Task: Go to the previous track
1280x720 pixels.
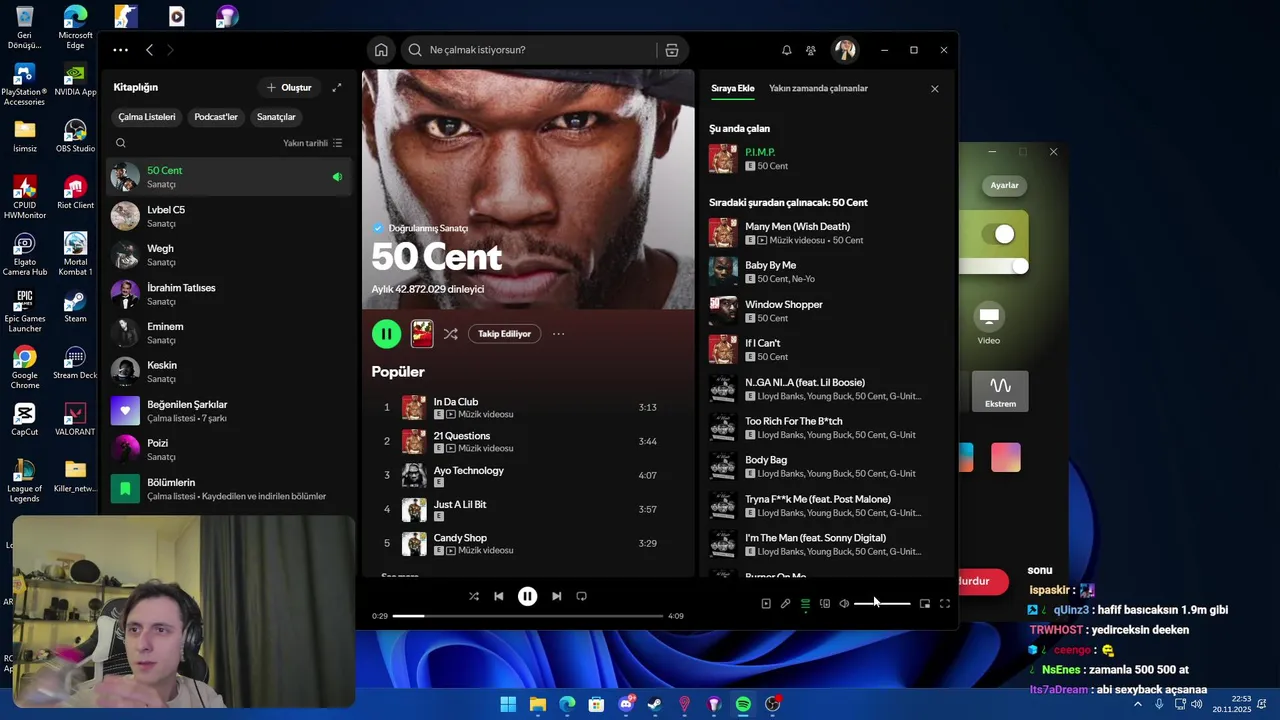Action: click(498, 596)
